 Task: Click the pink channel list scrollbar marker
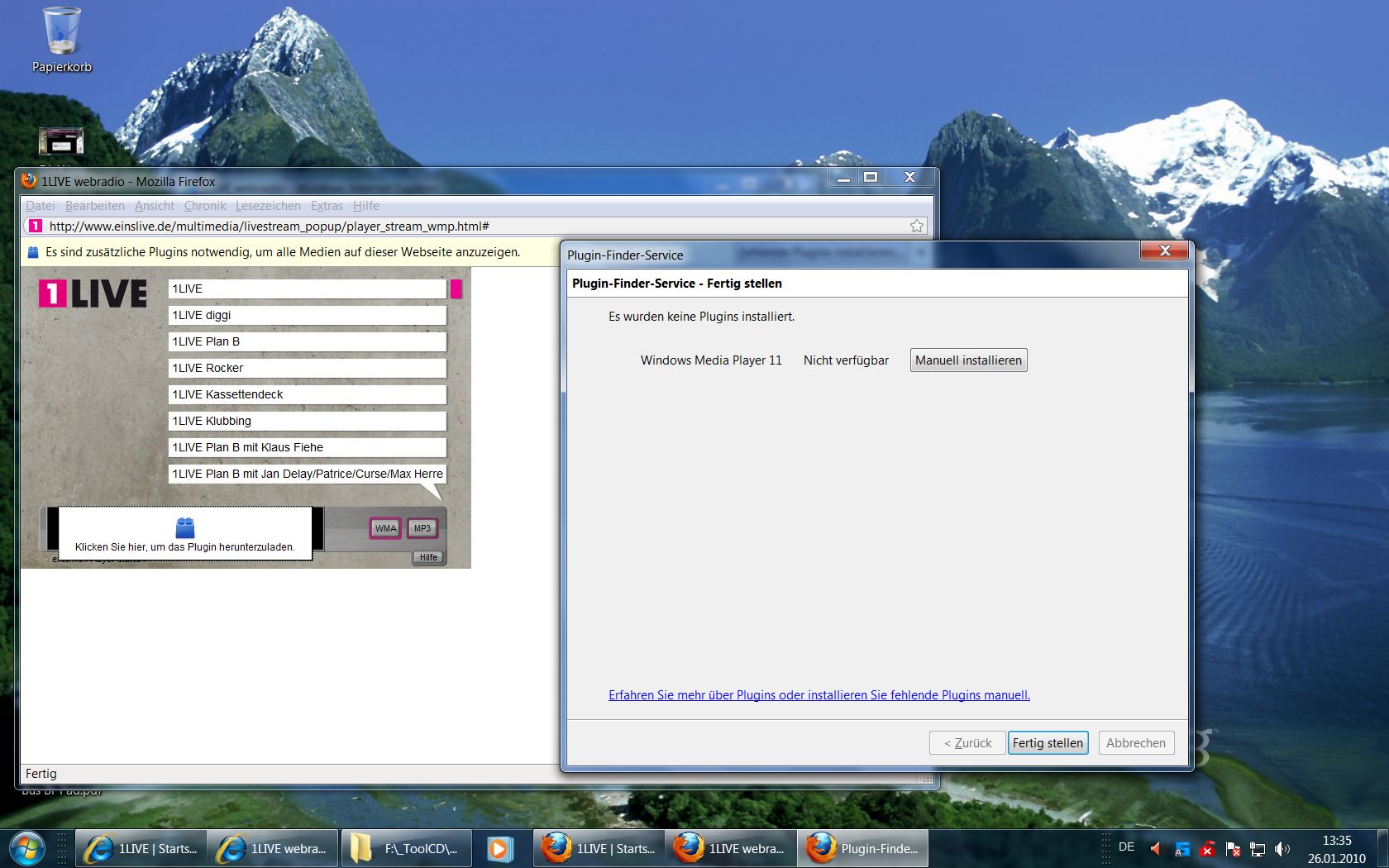point(456,289)
